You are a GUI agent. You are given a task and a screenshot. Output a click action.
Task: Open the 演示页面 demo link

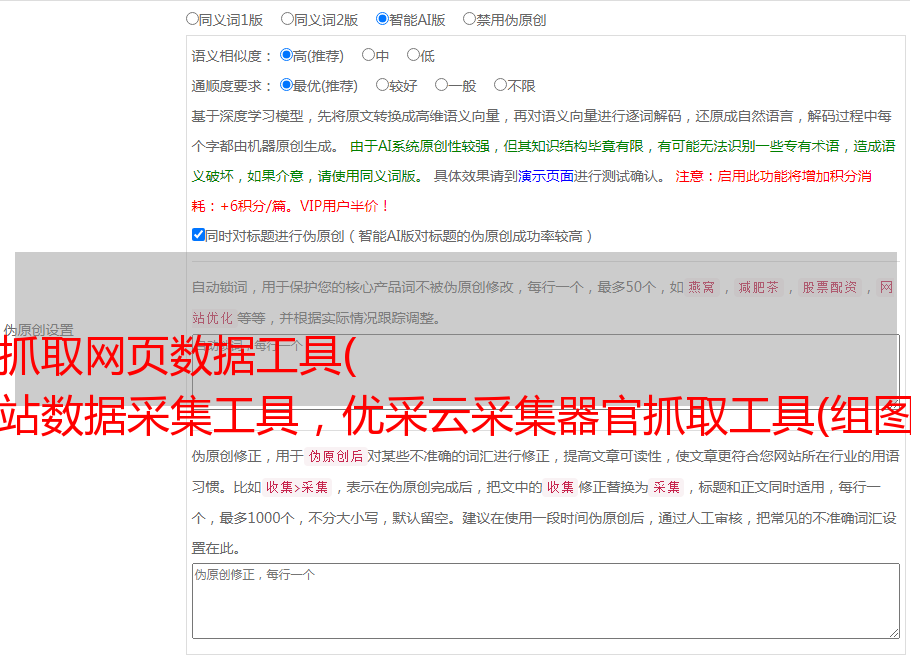click(x=545, y=176)
